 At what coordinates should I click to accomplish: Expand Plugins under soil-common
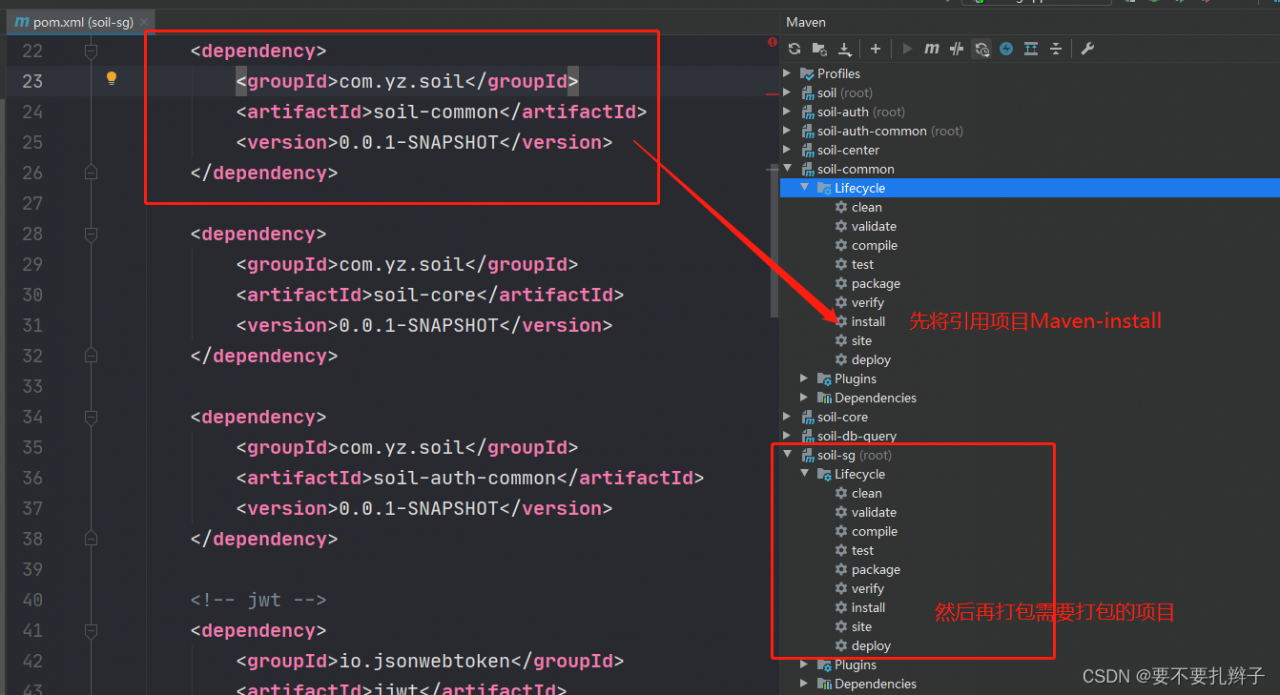click(x=804, y=378)
